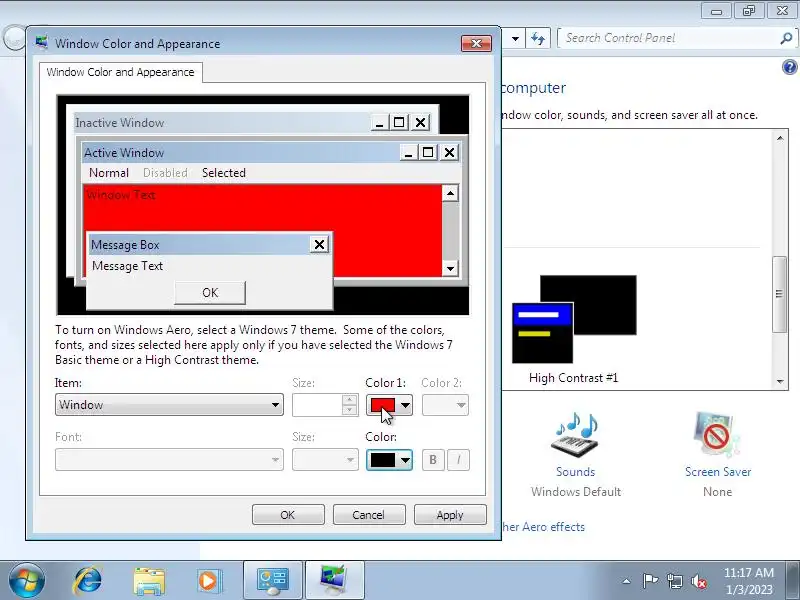Viewport: 800px width, 600px height.
Task: Click the network tray icon
Action: click(x=674, y=581)
